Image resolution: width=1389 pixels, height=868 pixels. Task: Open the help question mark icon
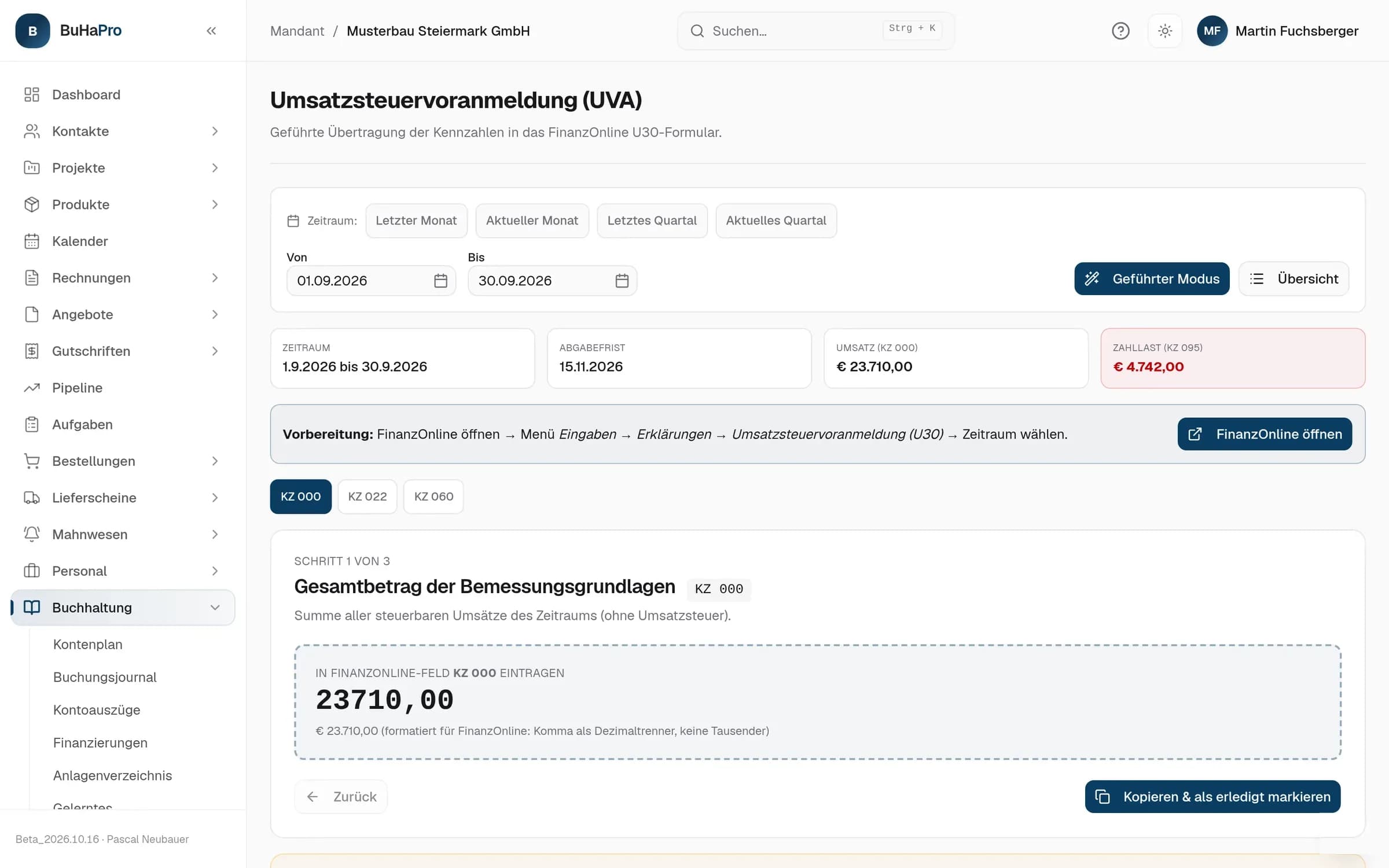pyautogui.click(x=1120, y=31)
